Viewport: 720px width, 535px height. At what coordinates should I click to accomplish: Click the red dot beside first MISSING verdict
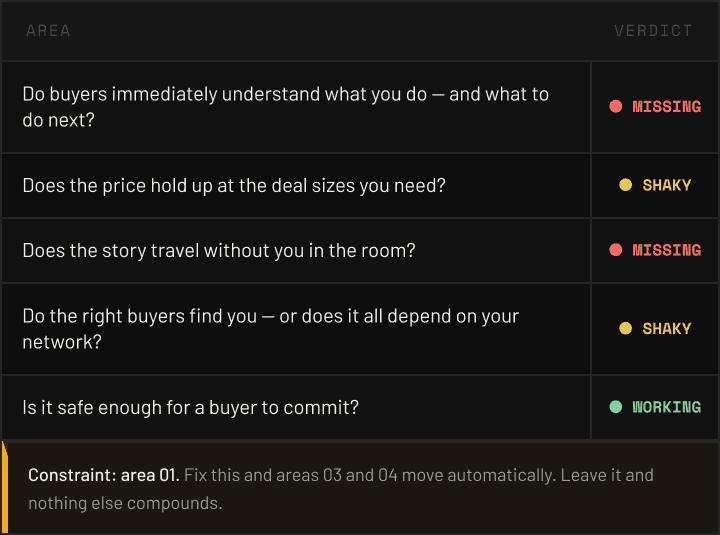pyautogui.click(x=616, y=106)
